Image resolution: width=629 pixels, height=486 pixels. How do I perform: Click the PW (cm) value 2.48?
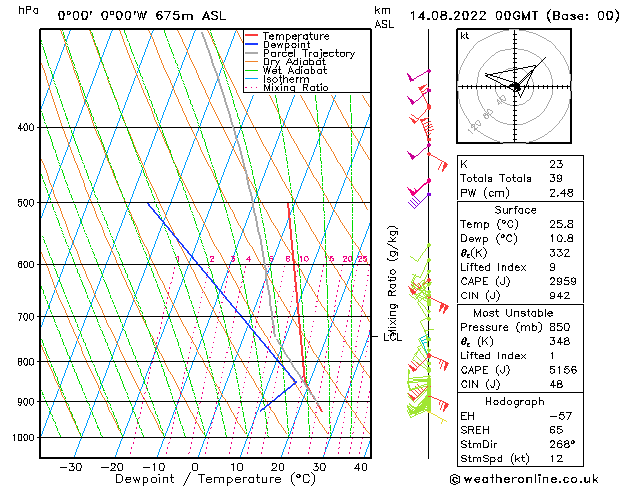tap(562, 193)
